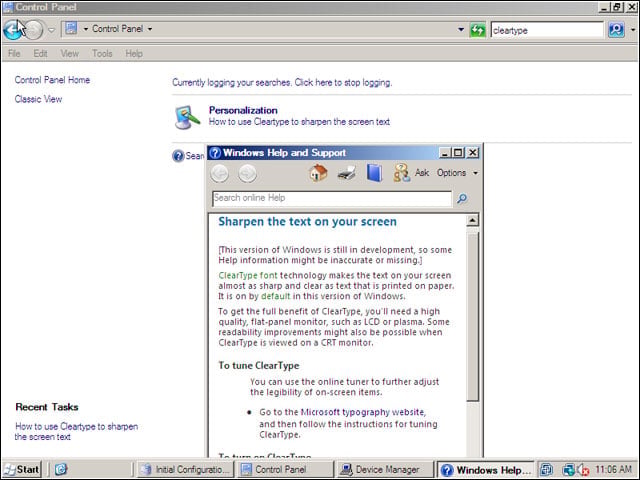Image resolution: width=640 pixels, height=480 pixels.
Task: Click Help window back button
Action: 220,173
